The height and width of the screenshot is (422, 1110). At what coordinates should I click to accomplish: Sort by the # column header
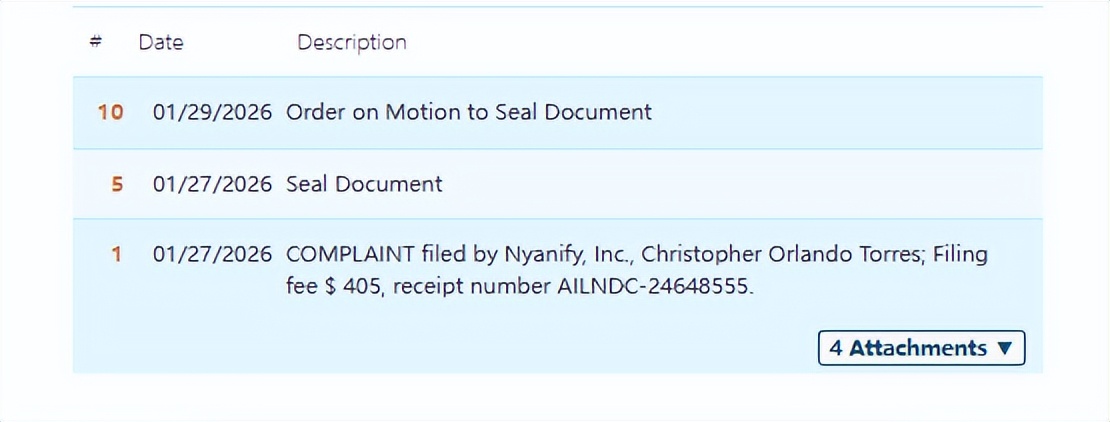point(96,42)
